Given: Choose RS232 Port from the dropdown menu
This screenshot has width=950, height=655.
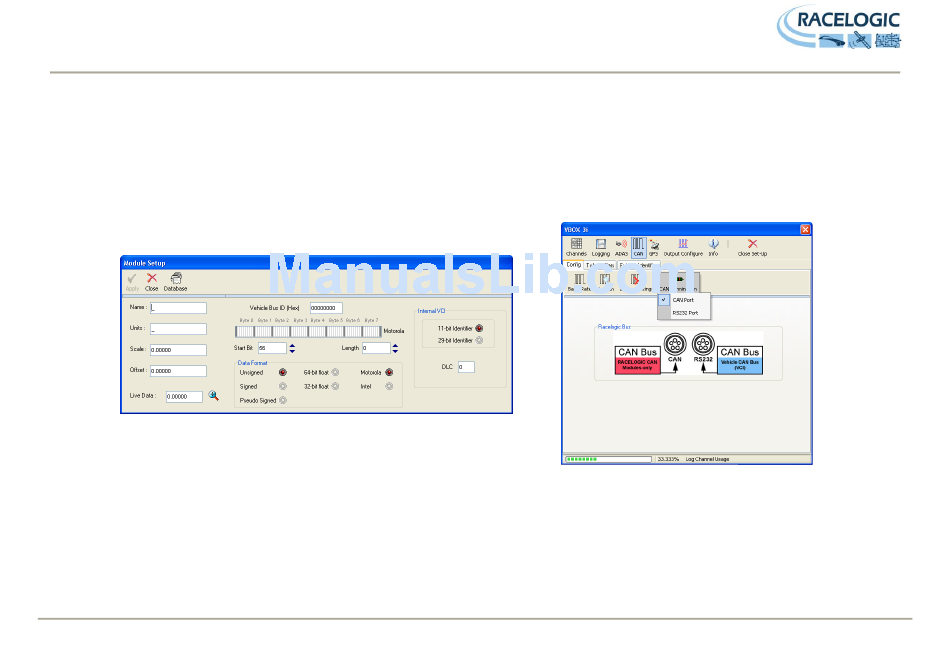Looking at the screenshot, I should [x=685, y=313].
